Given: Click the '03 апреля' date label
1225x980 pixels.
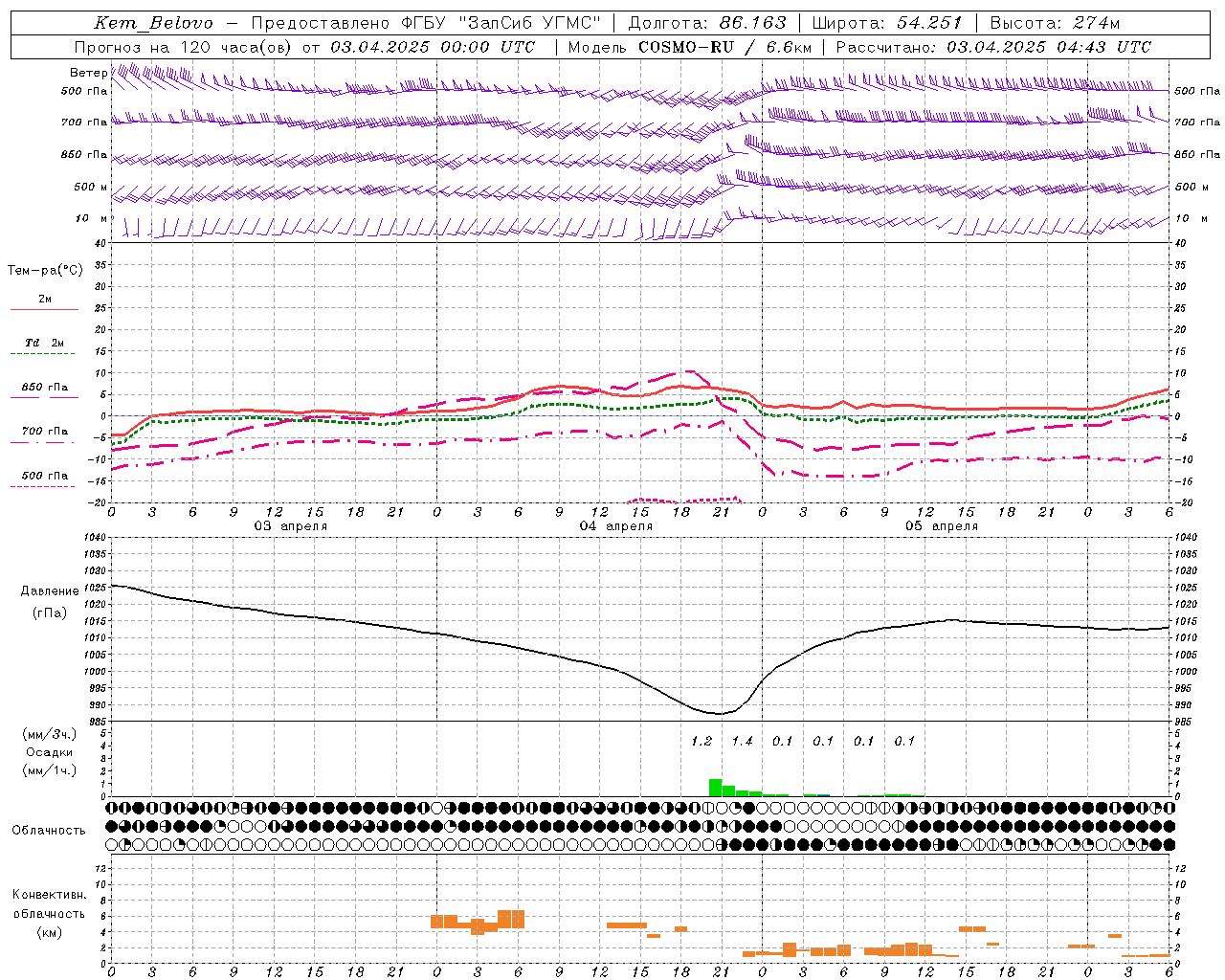Looking at the screenshot, I should click(290, 526).
